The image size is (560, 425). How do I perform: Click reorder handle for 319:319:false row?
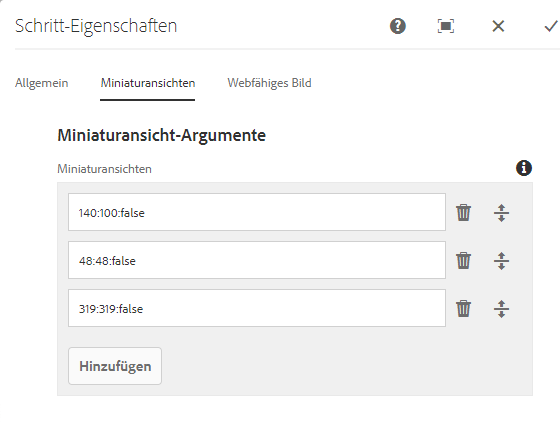[x=501, y=309]
